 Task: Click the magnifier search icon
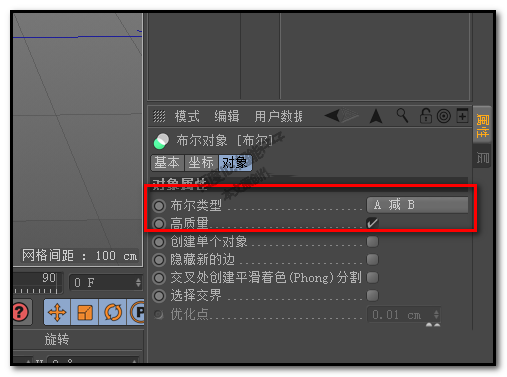pyautogui.click(x=402, y=116)
